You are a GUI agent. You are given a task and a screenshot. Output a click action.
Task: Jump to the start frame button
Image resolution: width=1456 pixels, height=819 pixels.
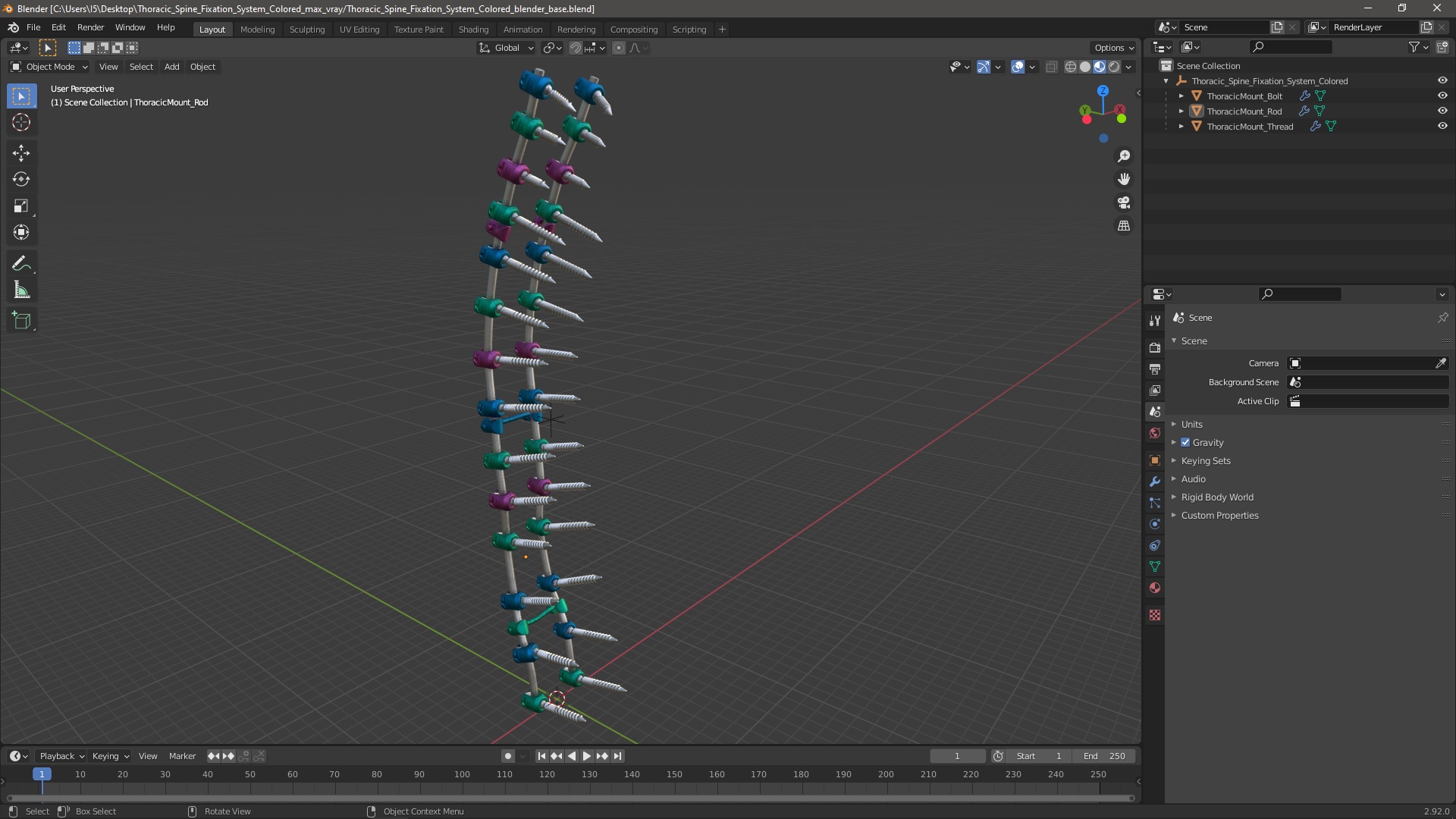(x=541, y=756)
